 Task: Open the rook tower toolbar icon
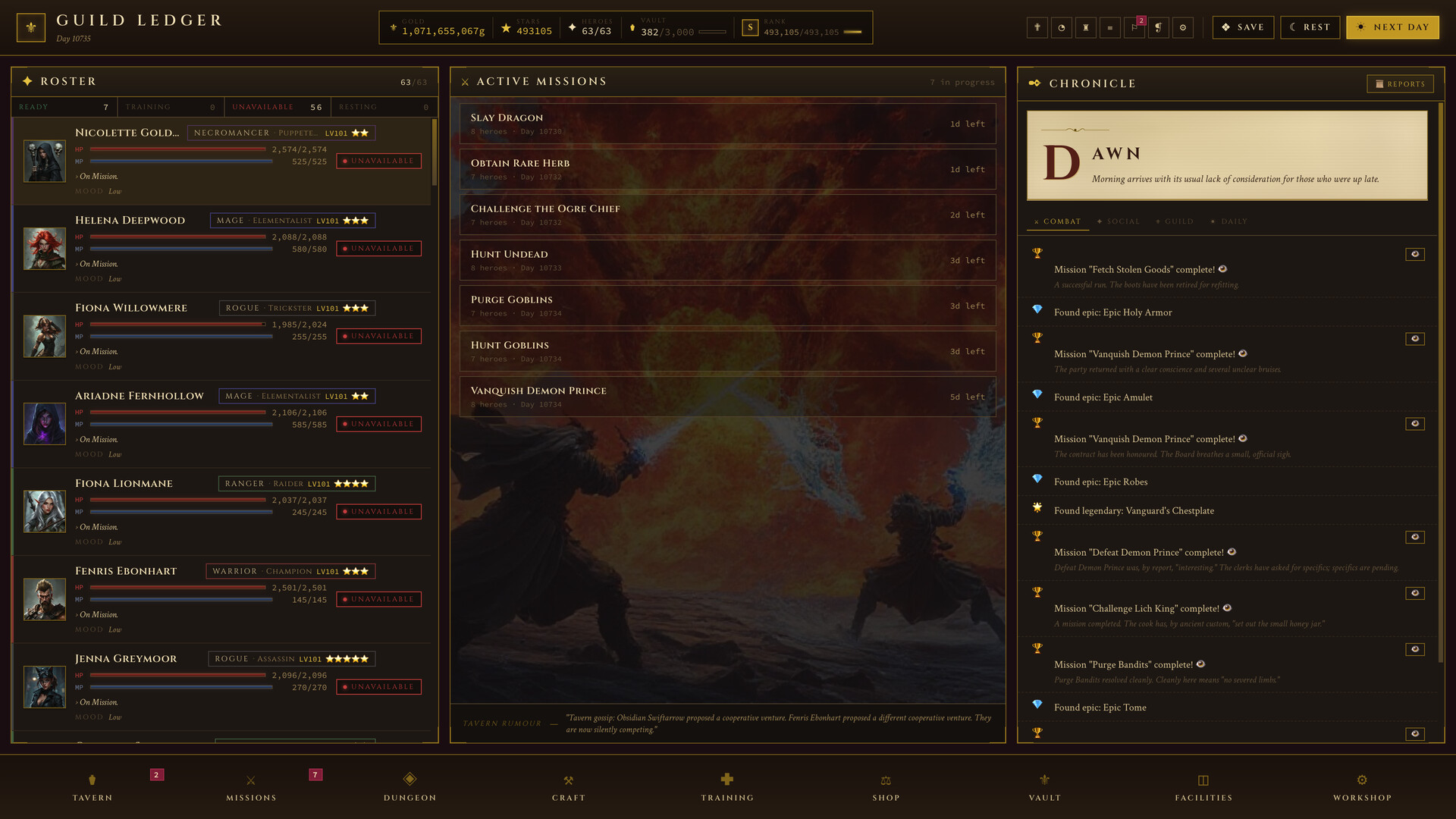(1086, 27)
